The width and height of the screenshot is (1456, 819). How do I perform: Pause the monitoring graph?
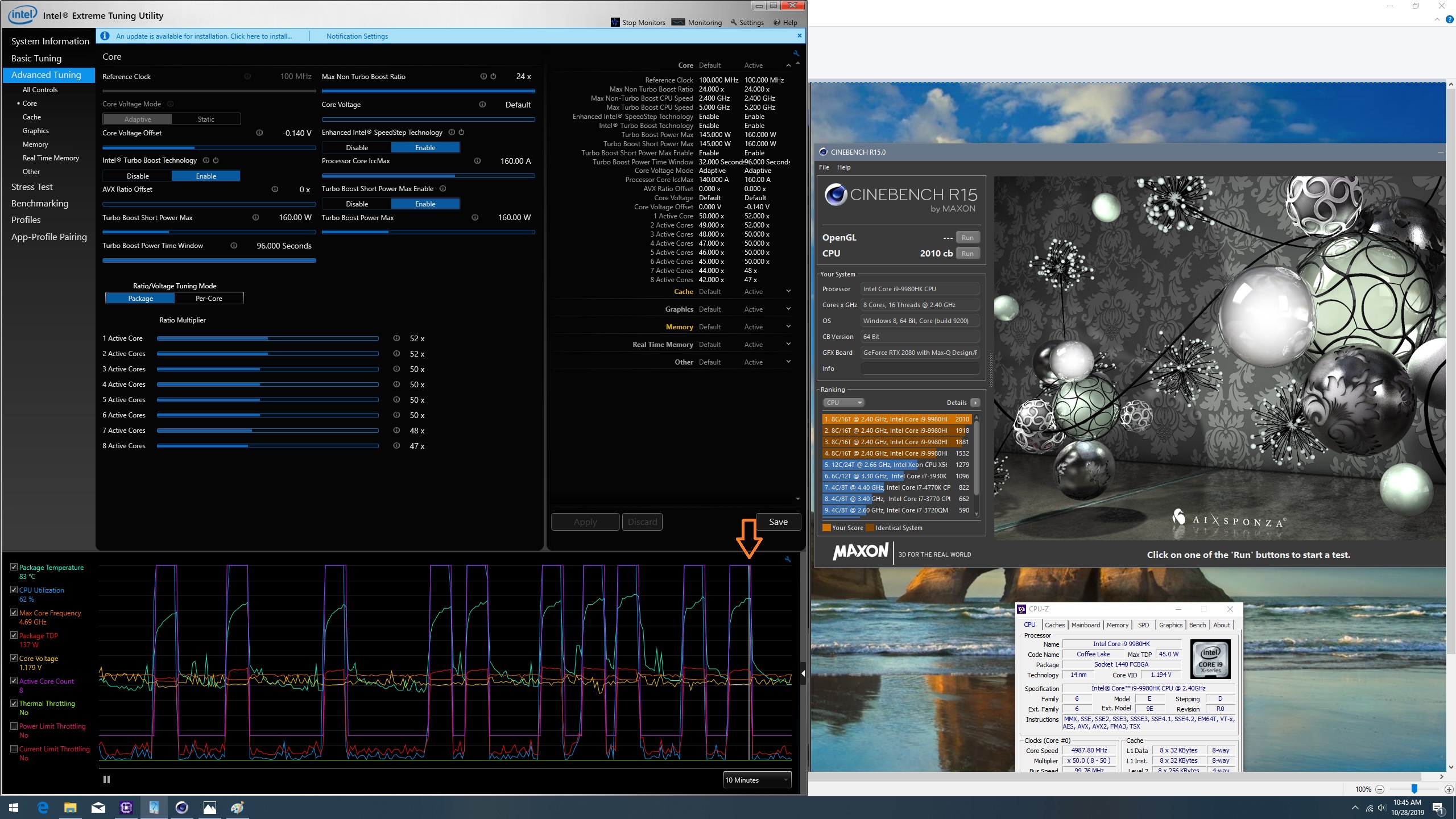[106, 780]
